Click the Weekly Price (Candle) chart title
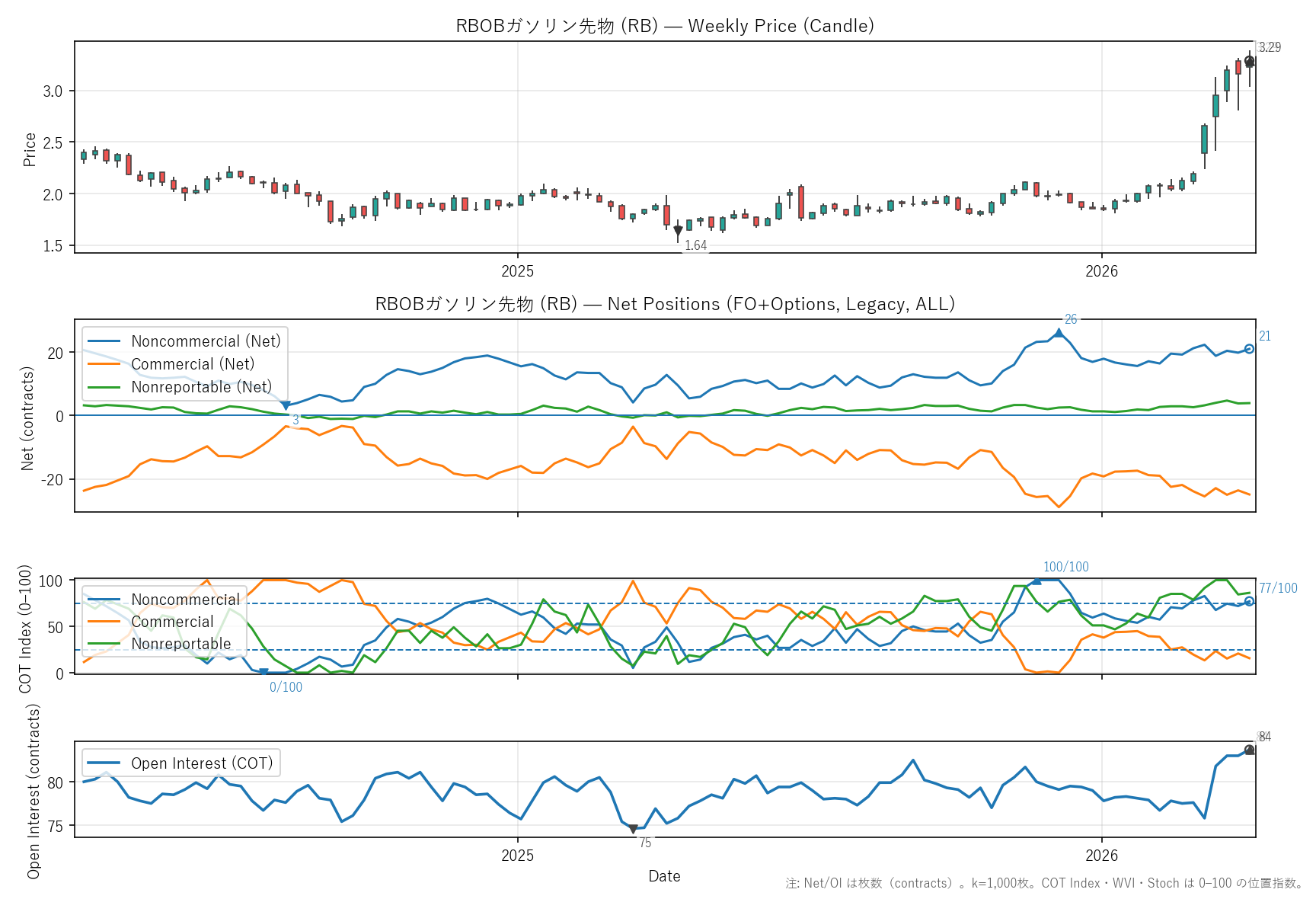 [664, 26]
